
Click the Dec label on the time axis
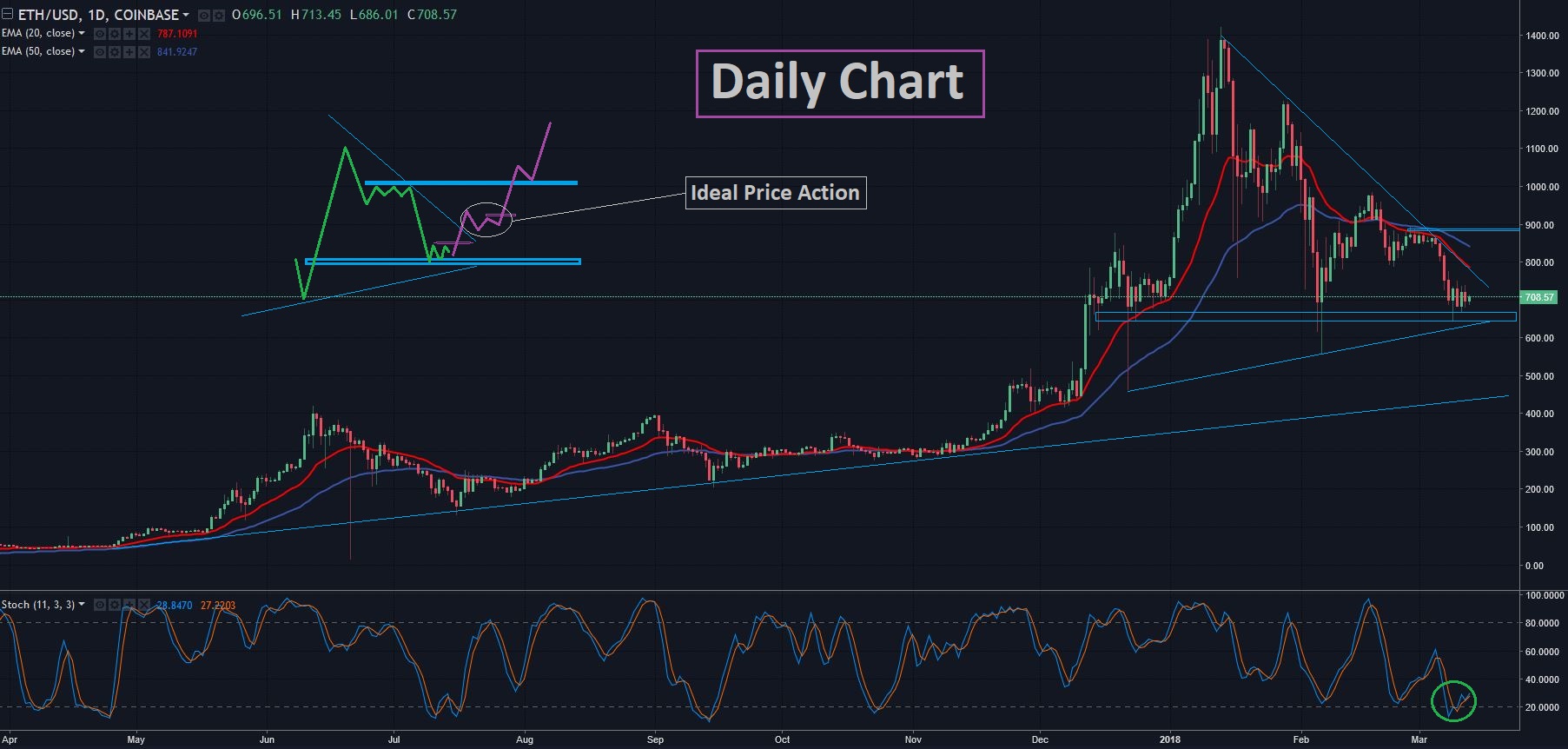click(x=1040, y=740)
